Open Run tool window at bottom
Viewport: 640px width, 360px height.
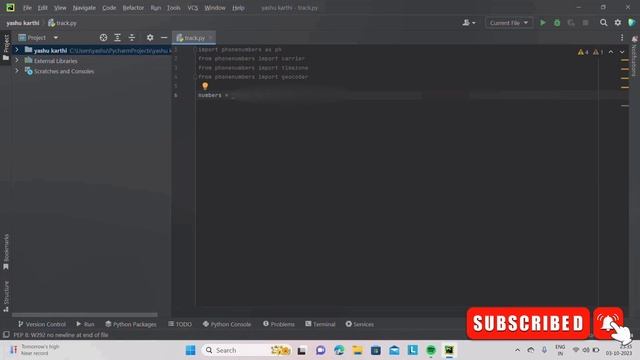(x=85, y=324)
